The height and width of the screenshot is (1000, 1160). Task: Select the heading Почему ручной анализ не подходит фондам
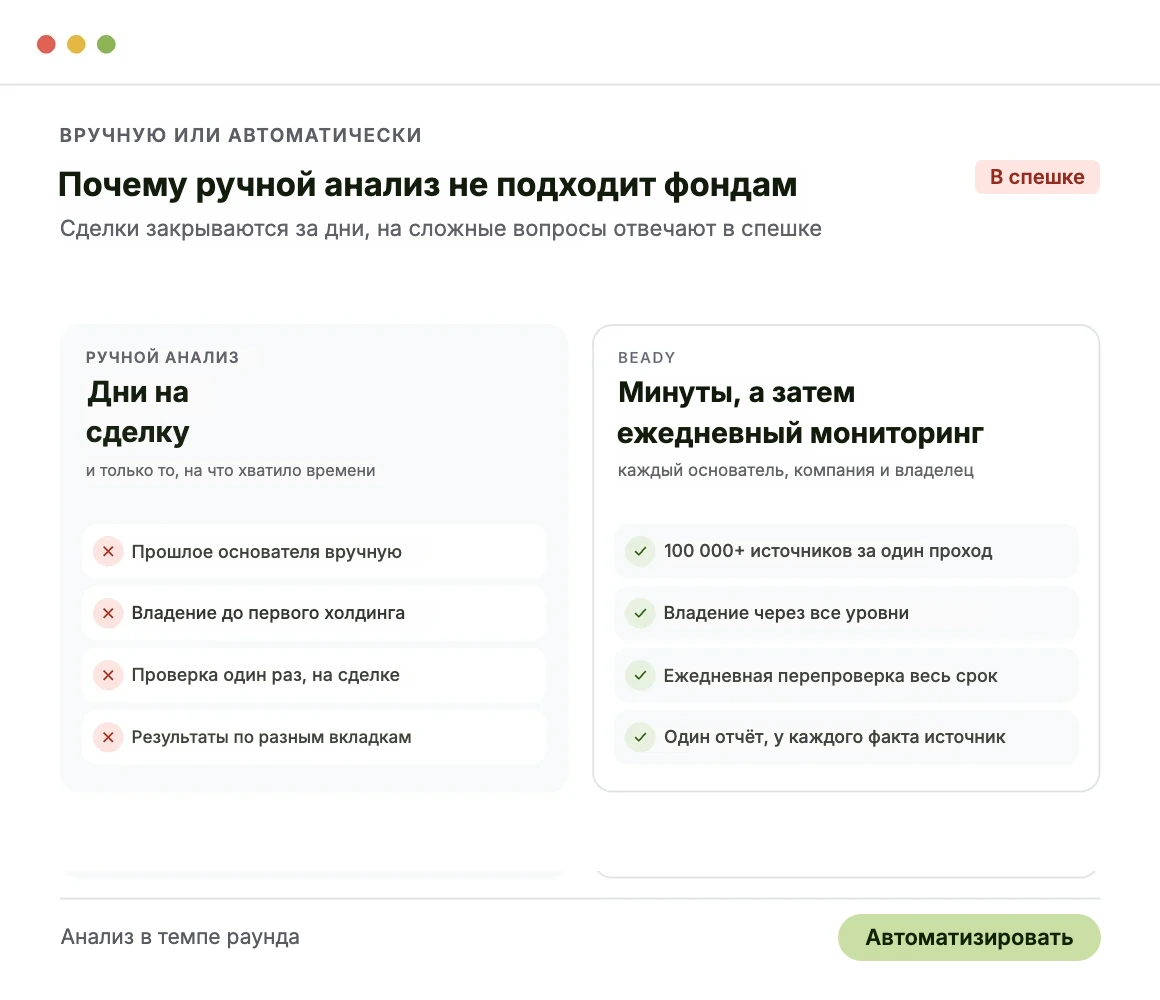click(x=428, y=185)
